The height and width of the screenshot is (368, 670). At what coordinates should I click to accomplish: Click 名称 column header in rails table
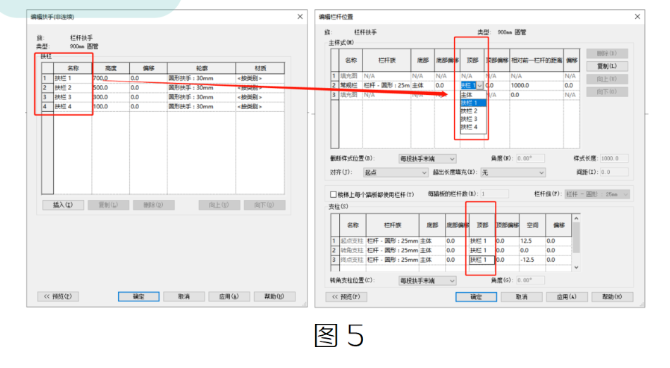coord(73,68)
